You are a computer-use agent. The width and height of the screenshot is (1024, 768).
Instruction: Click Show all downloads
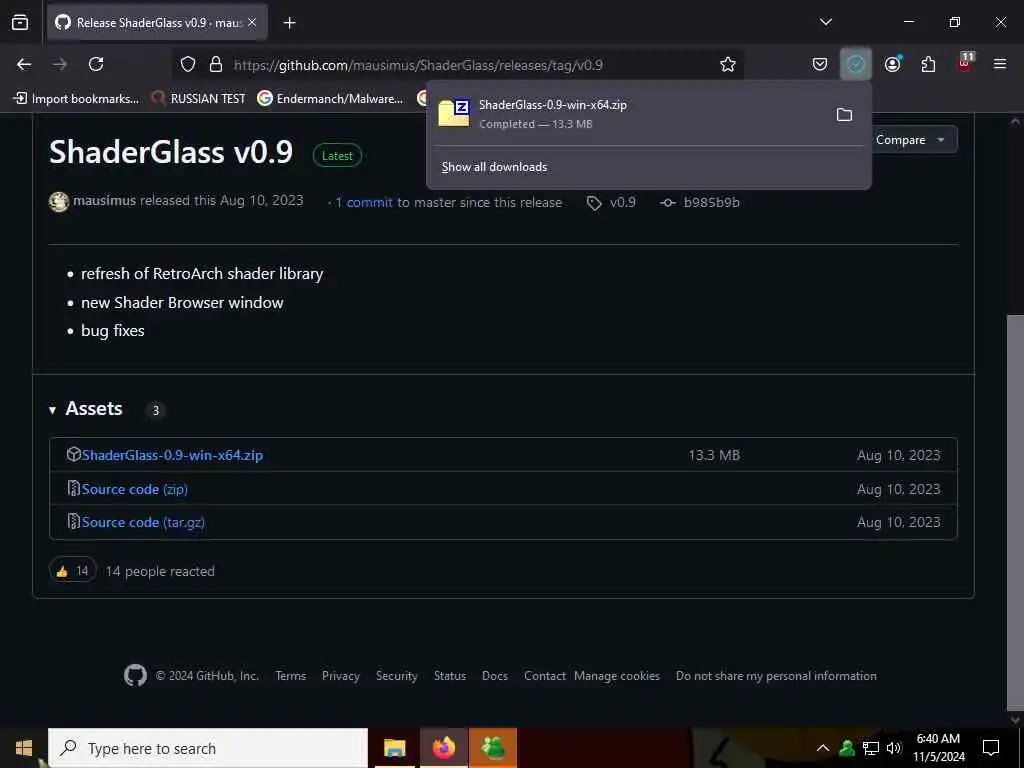(494, 167)
